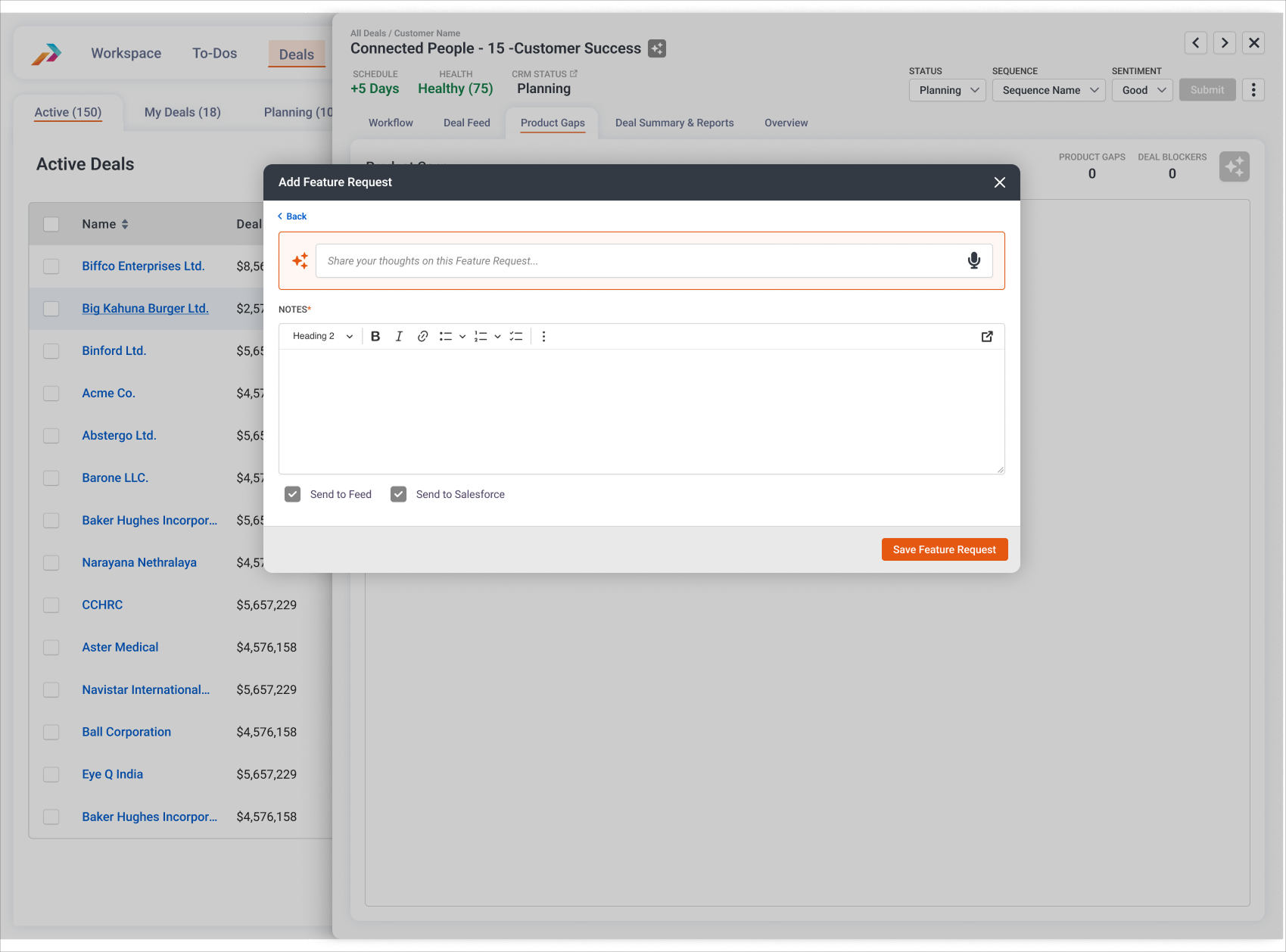The height and width of the screenshot is (952, 1286).
Task: Open Deals in top navigation
Action: point(297,54)
